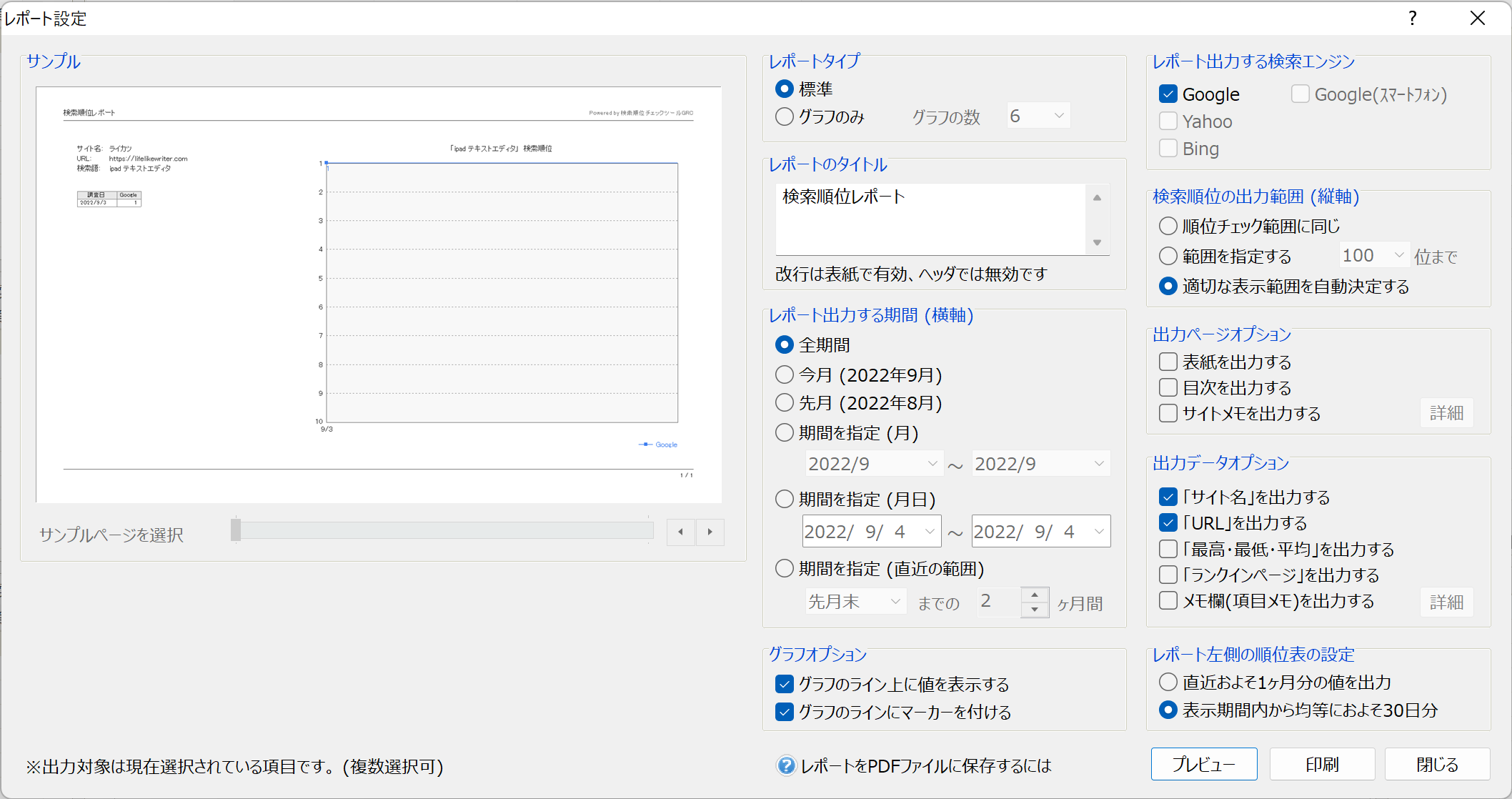Decrease the months value with the spinner down arrow

pos(1034,610)
